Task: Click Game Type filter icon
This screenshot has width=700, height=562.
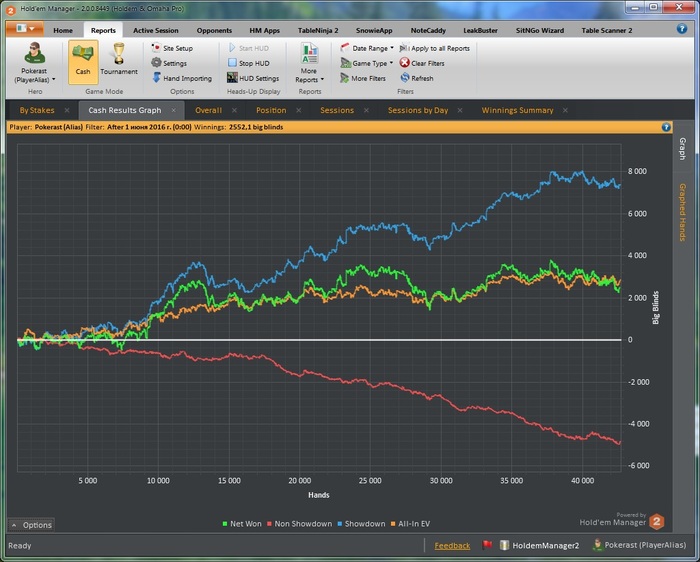Action: tap(345, 63)
